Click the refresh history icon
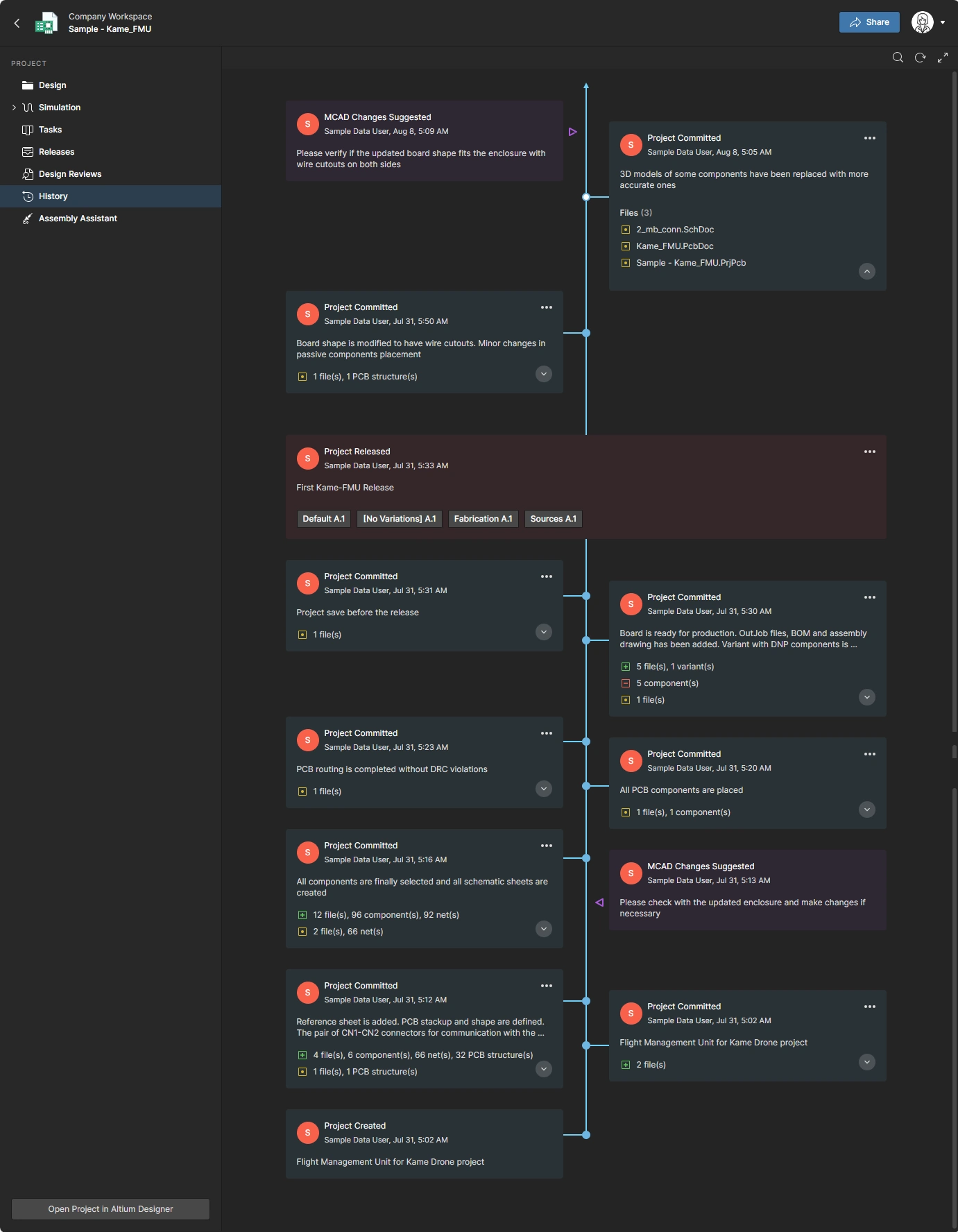 [920, 58]
